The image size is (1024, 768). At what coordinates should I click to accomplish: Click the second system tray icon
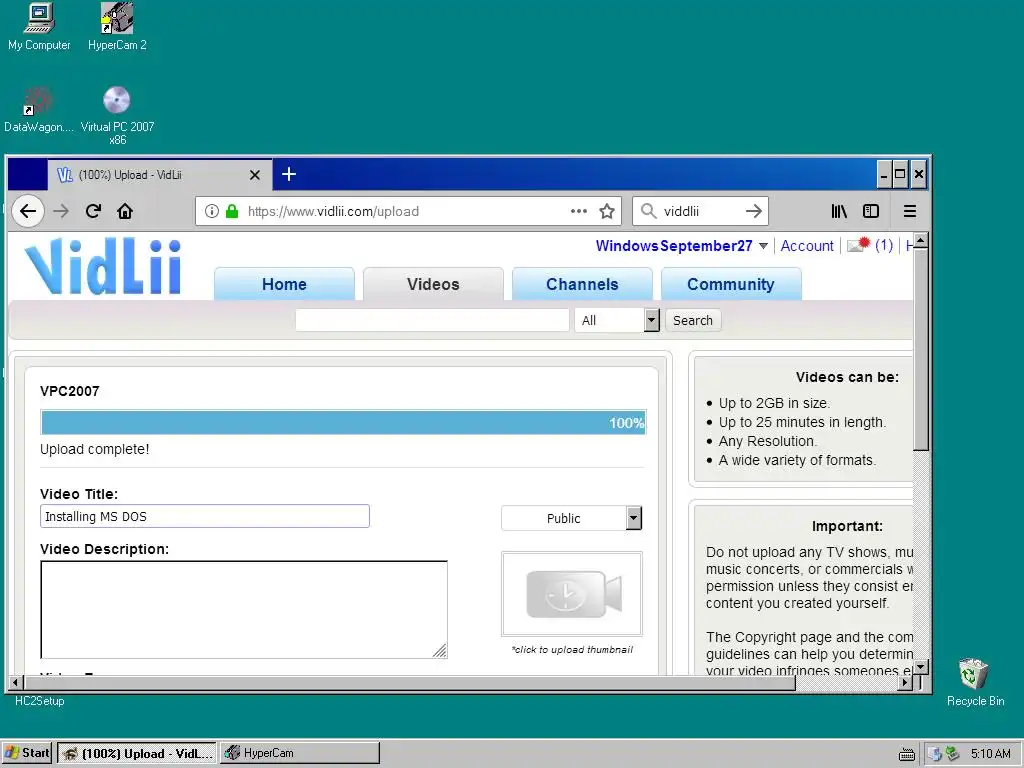952,754
